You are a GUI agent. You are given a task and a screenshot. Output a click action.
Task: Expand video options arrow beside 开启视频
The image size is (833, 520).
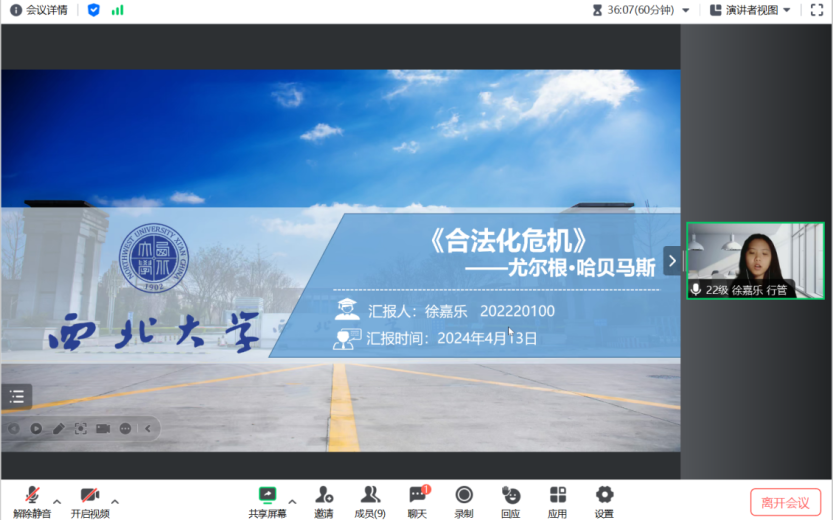coord(115,501)
